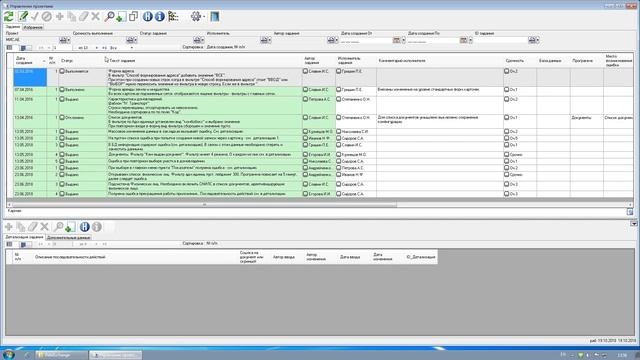Viewport: 640px width, 360px height.
Task: Open settings via the gear icon
Action: (x=196, y=16)
